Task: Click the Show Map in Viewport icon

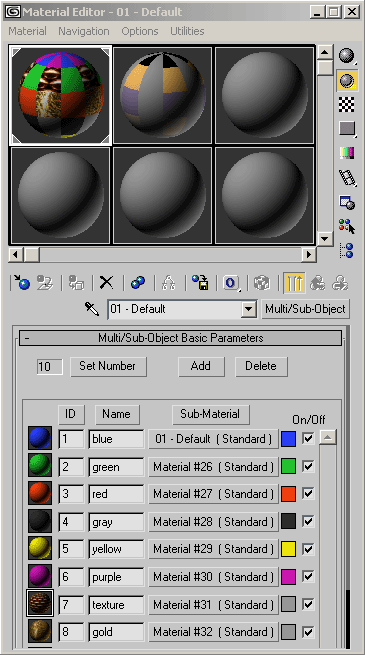Action: coord(262,283)
